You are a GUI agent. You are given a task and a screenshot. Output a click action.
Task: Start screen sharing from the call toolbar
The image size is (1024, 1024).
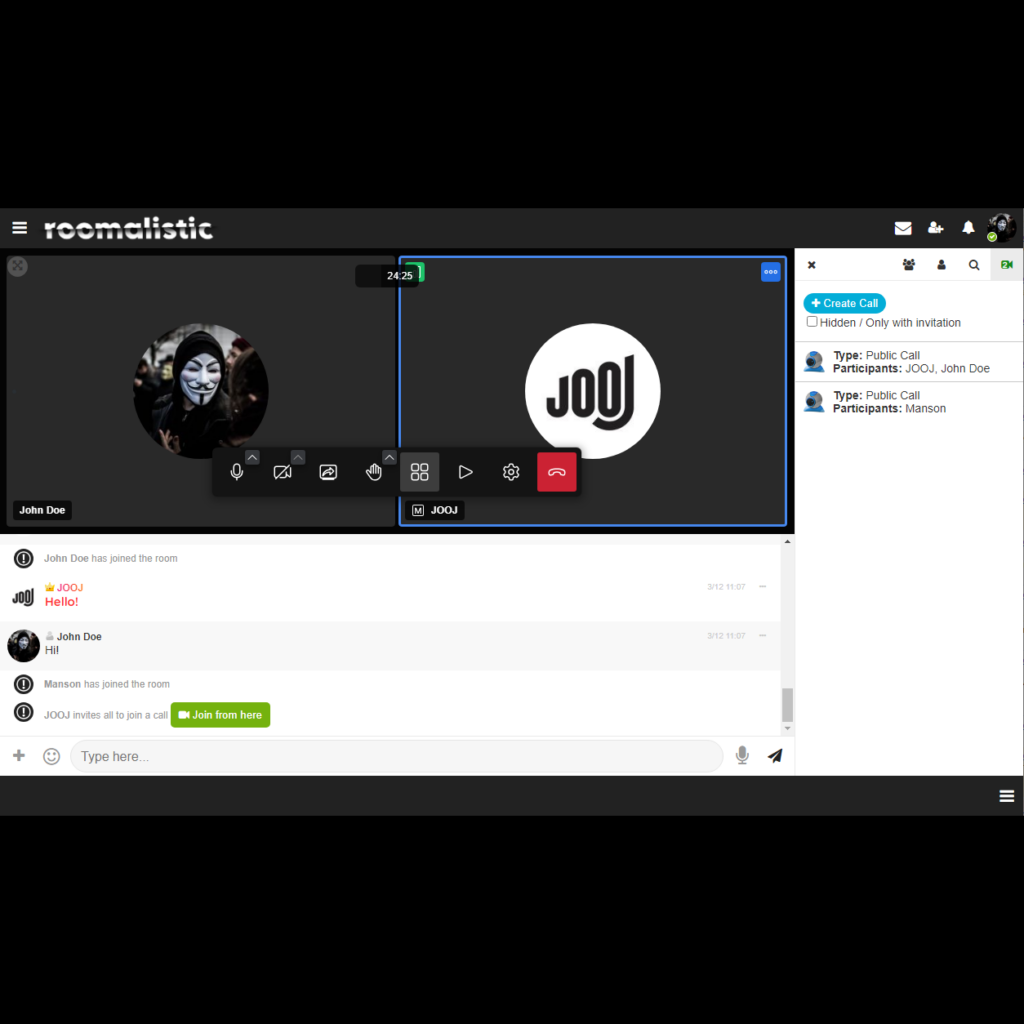coord(328,471)
